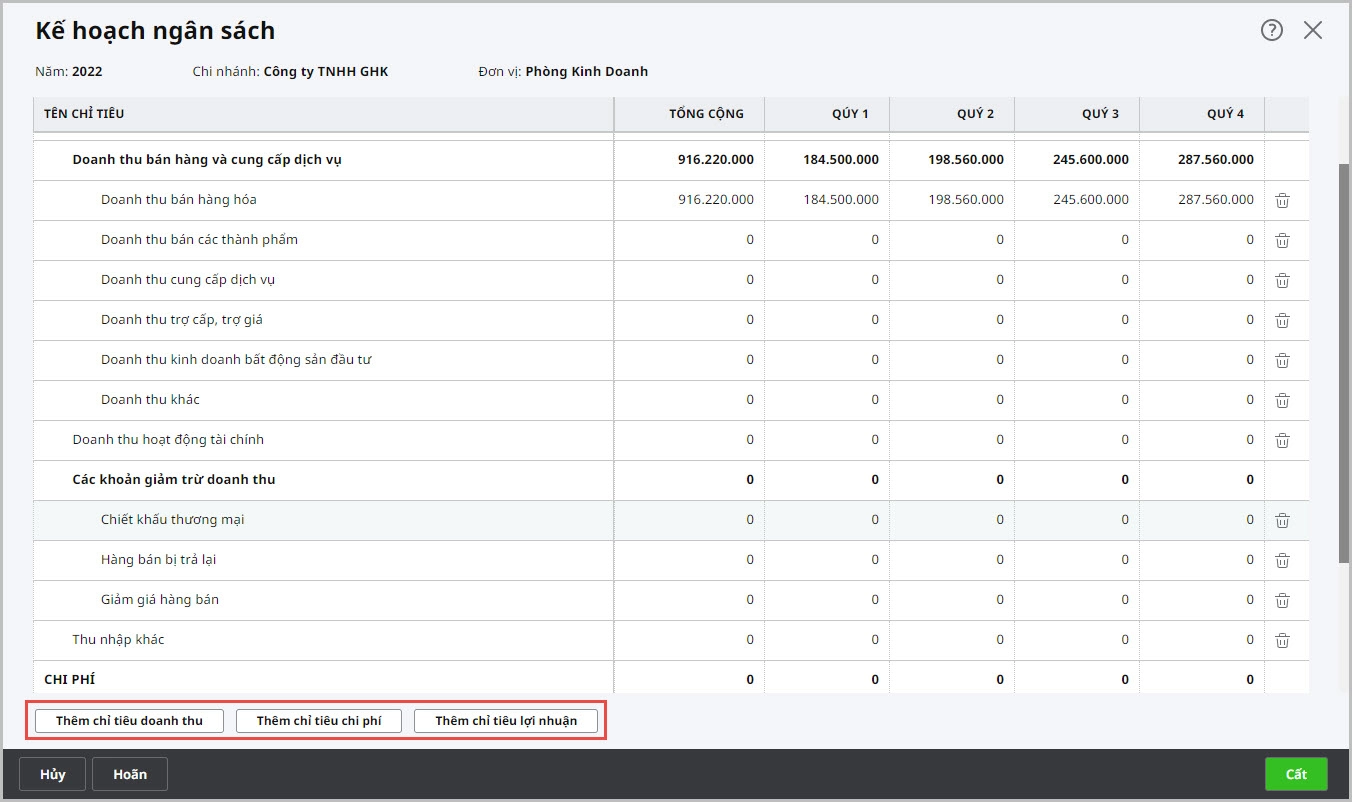Edit Quý 3 cell of Chiết khấu thương mại

pos(1077,520)
